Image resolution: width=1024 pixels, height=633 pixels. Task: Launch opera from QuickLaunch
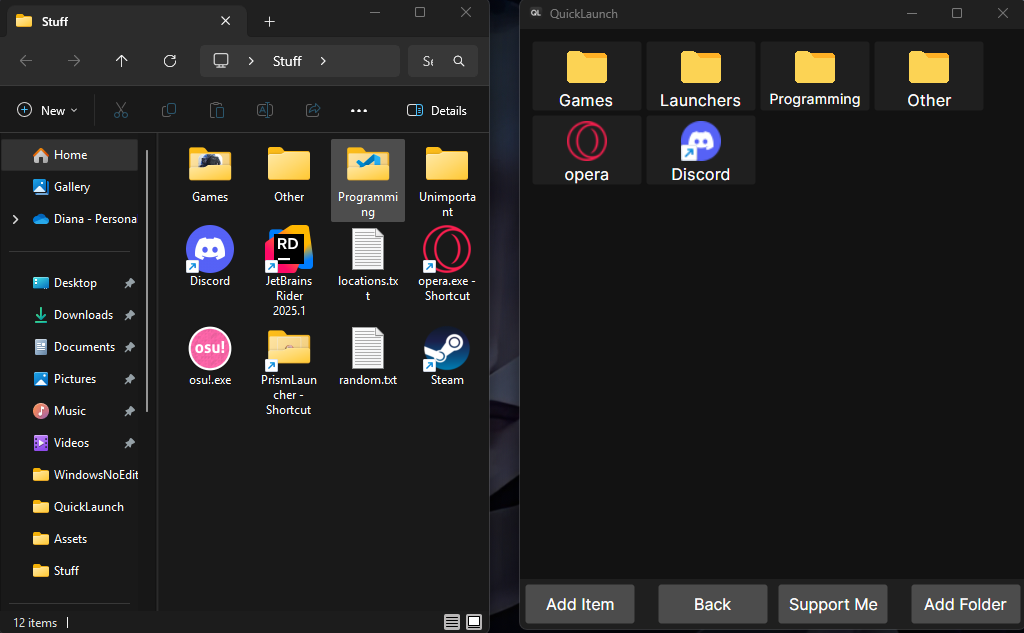click(x=586, y=150)
